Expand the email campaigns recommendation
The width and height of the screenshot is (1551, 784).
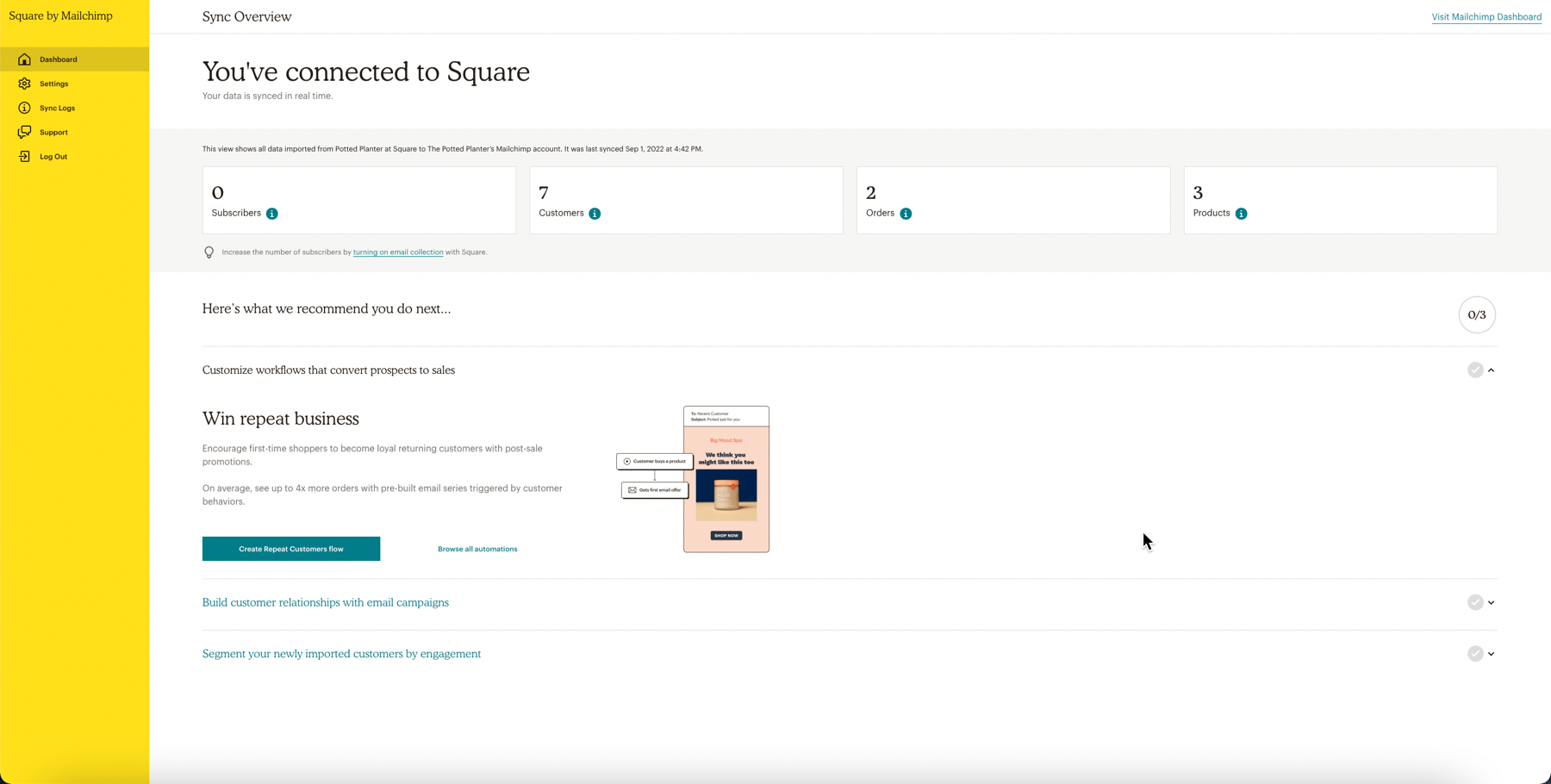[x=1491, y=602]
